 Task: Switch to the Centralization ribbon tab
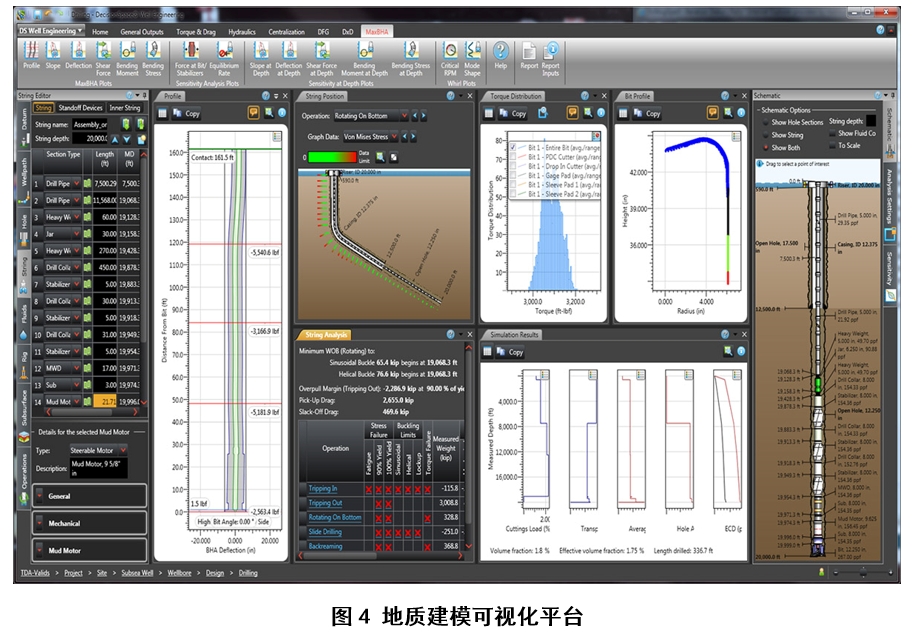(x=286, y=32)
